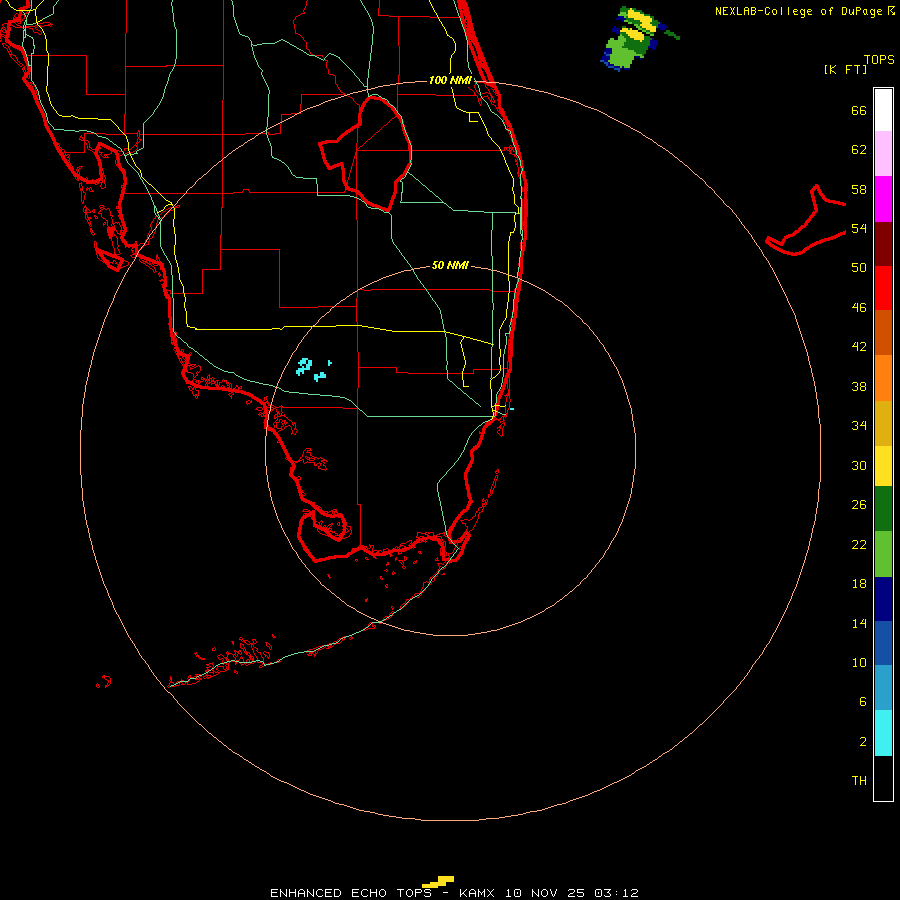Viewport: 900px width, 900px height.
Task: Click the gold swatch in the color scale
Action: click(883, 423)
